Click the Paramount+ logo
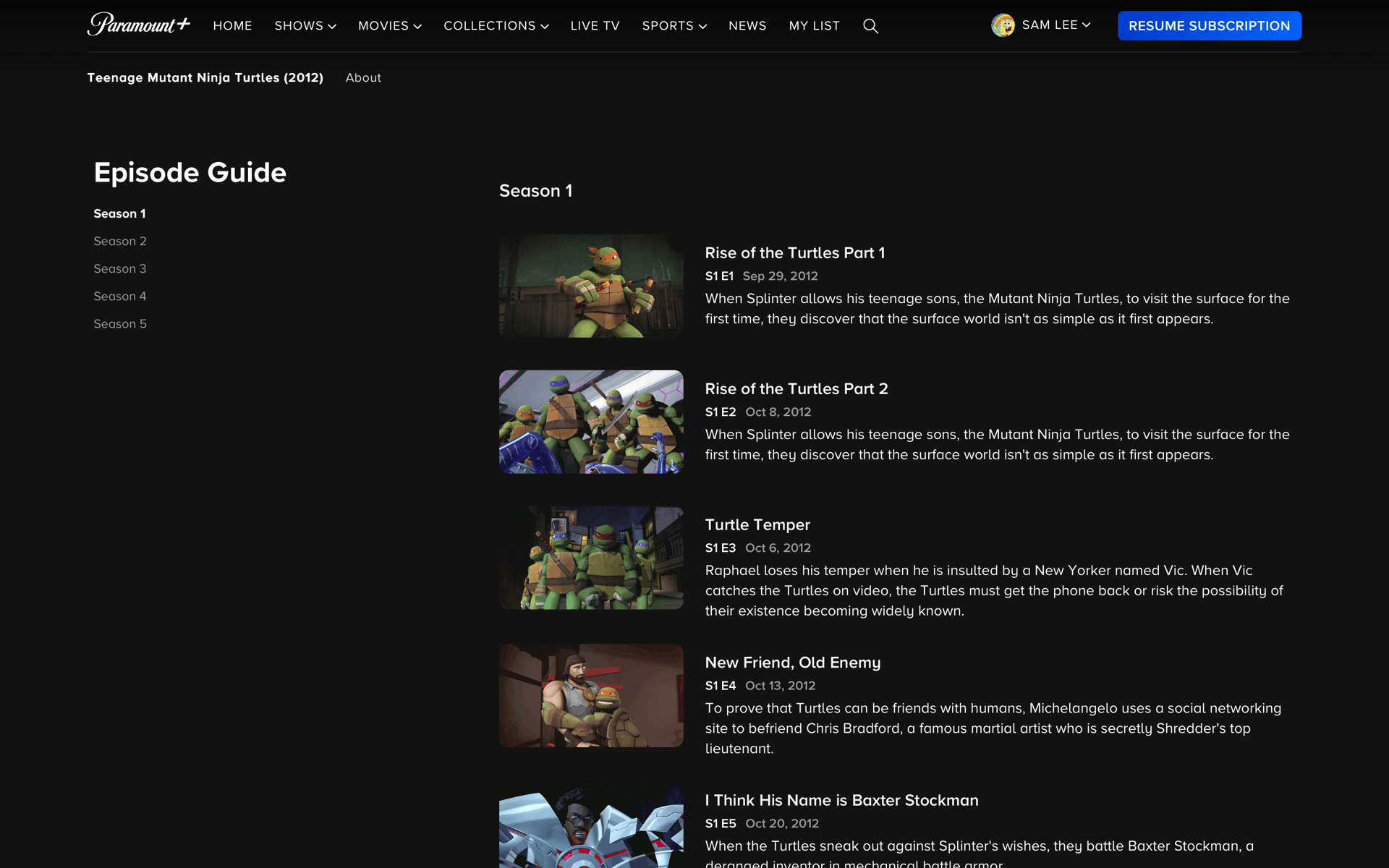Image resolution: width=1389 pixels, height=868 pixels. tap(139, 25)
